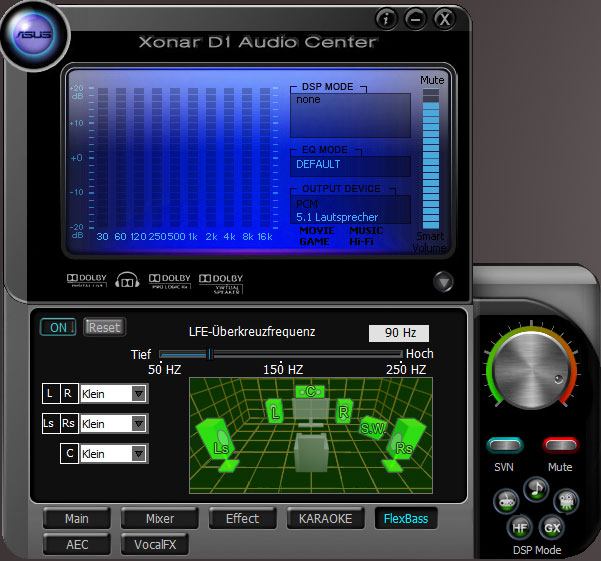601x561 pixels.
Task: Switch to the AEC tab
Action: point(77,544)
